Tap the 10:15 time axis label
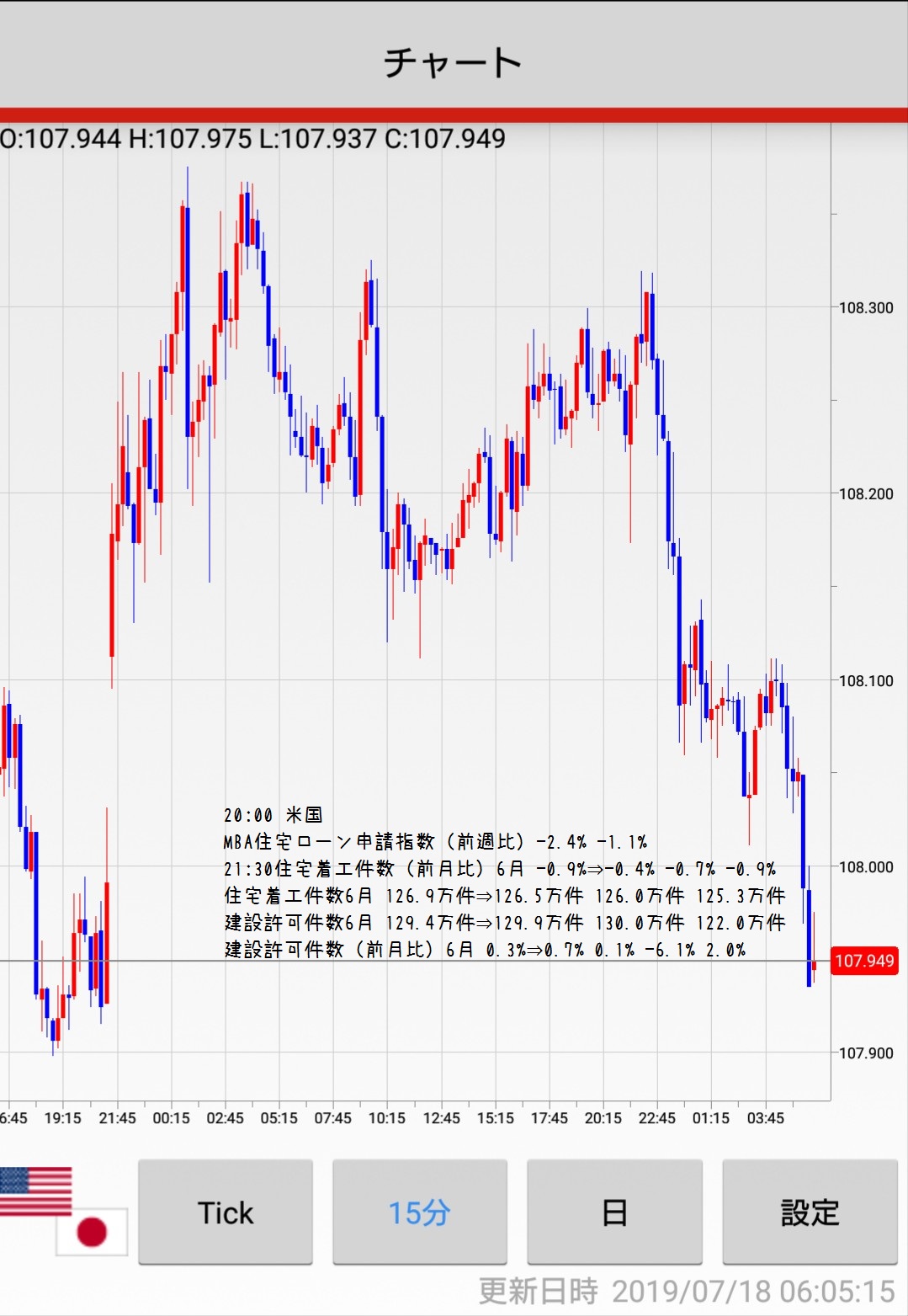This screenshot has height=1316, width=908. [387, 1118]
